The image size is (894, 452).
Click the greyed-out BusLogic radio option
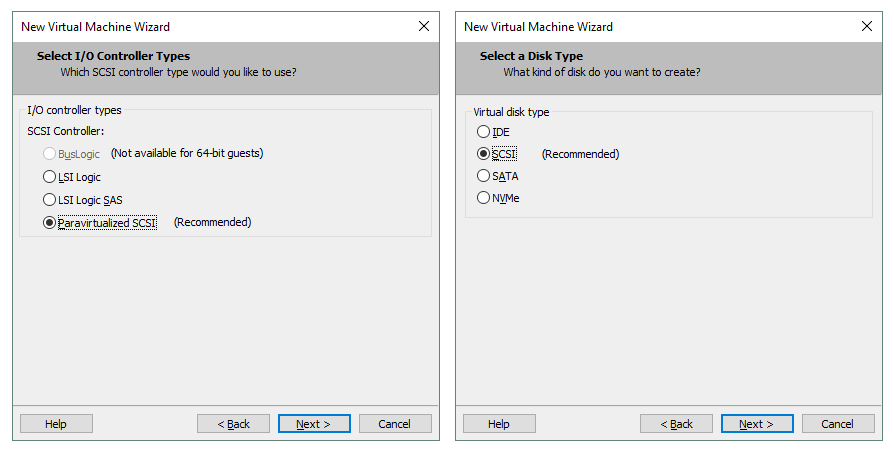(50, 154)
